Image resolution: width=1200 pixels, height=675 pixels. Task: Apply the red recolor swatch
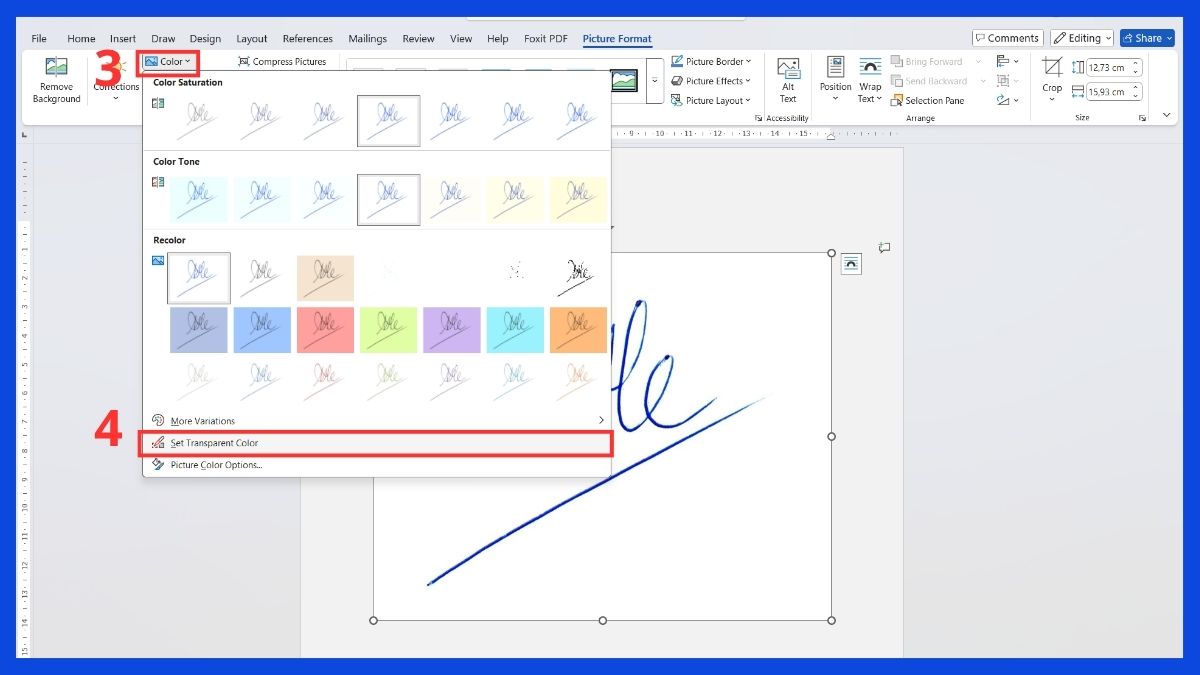[326, 330]
